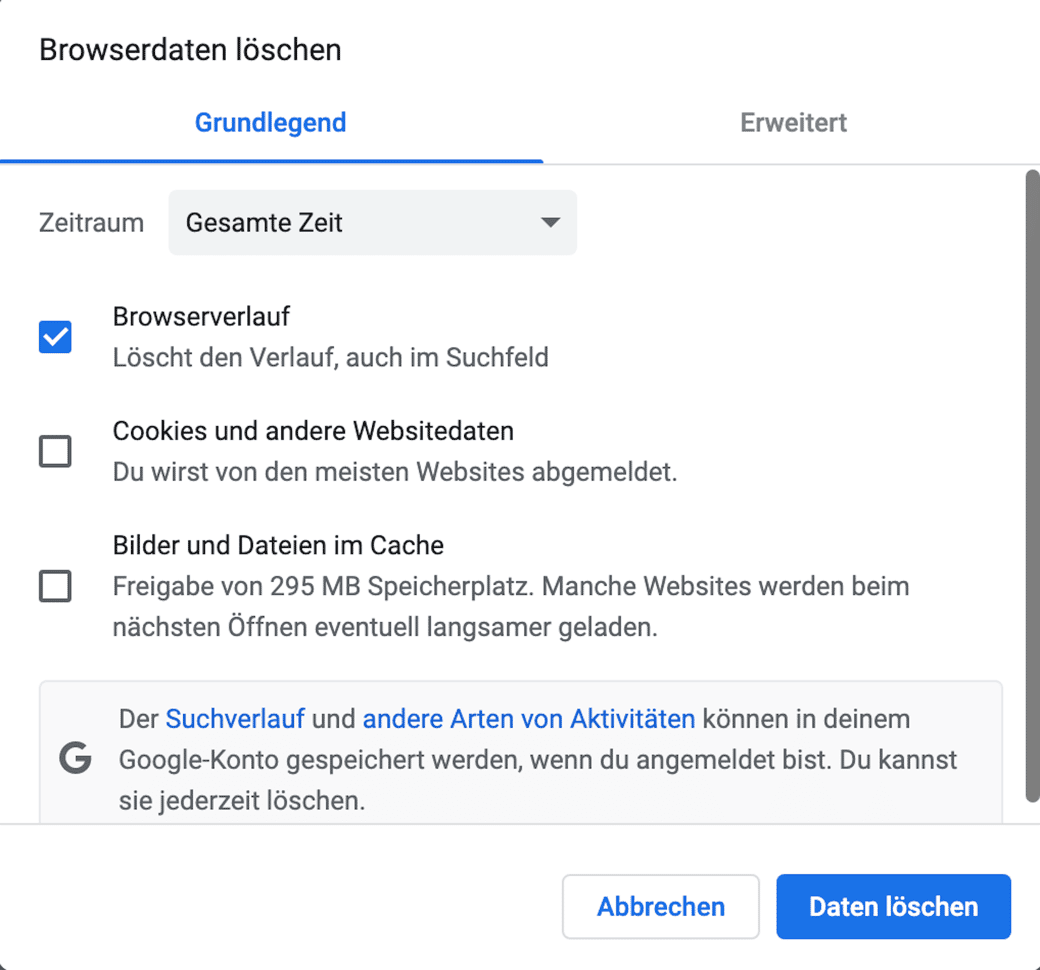Screen dimensions: 1040x970
Task: Switch to the Erweitert tab
Action: 793,123
